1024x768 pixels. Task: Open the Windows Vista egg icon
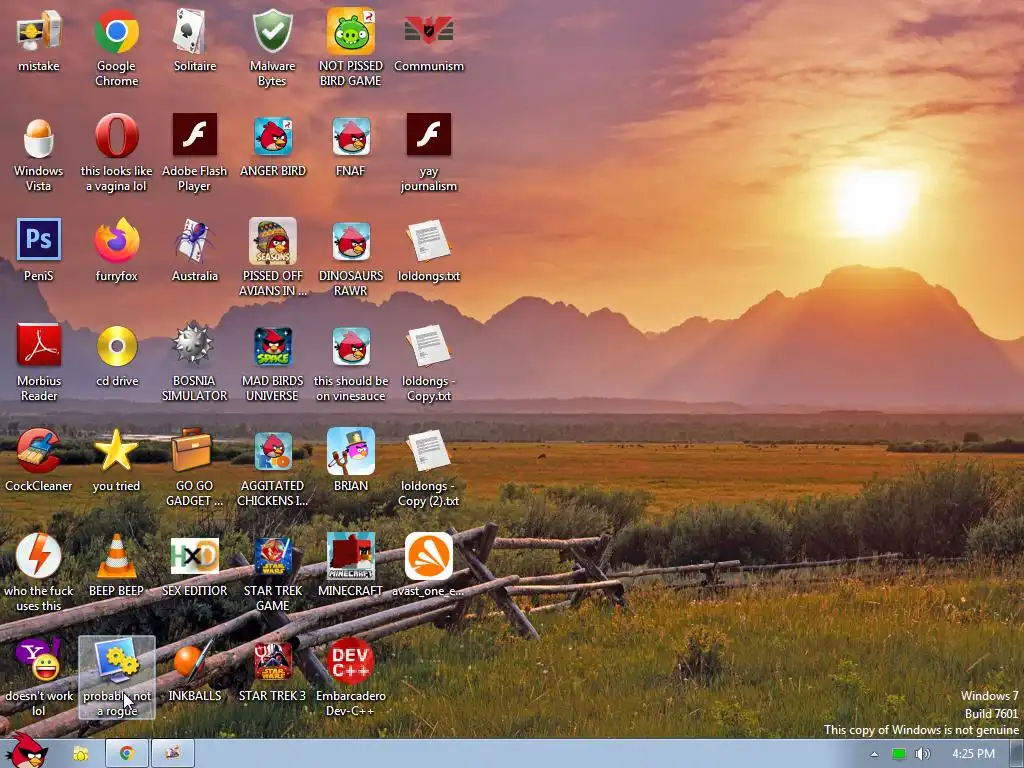tap(39, 136)
